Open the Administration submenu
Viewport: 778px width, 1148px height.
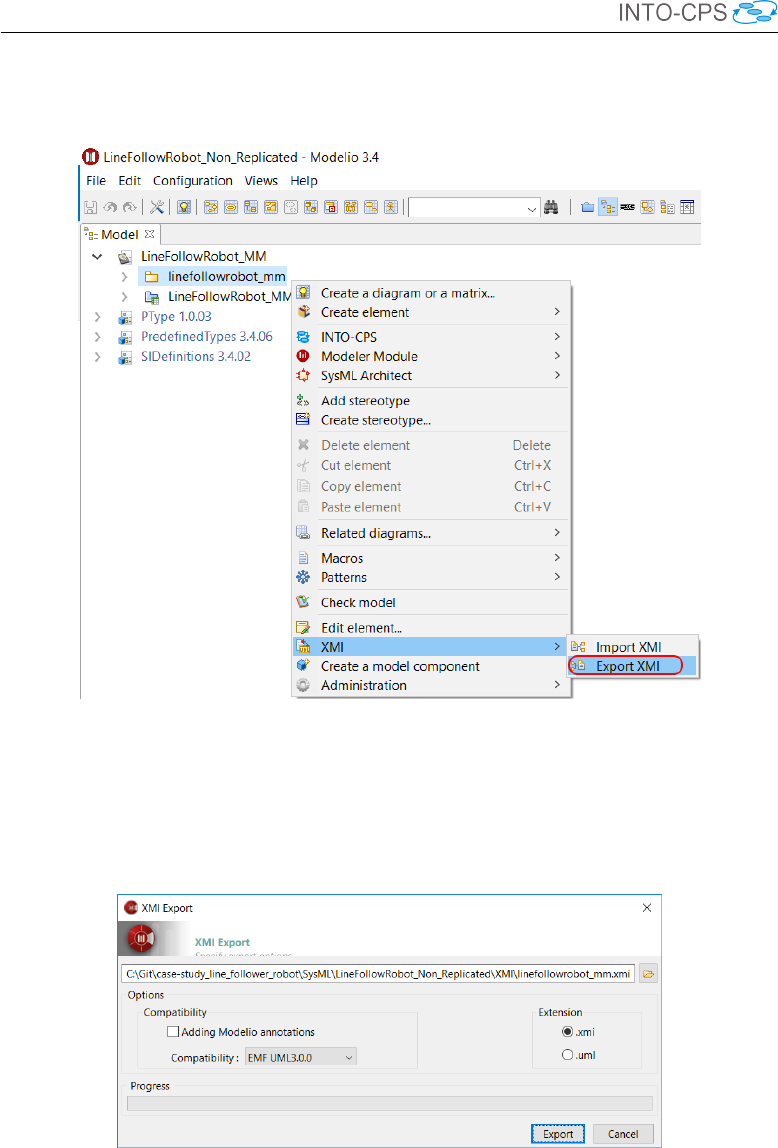(431, 685)
